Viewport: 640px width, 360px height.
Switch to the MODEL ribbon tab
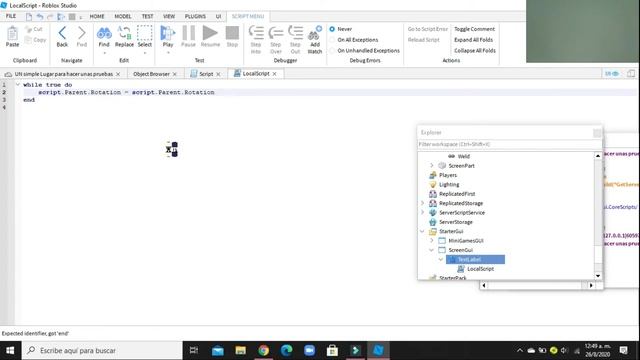123,16
